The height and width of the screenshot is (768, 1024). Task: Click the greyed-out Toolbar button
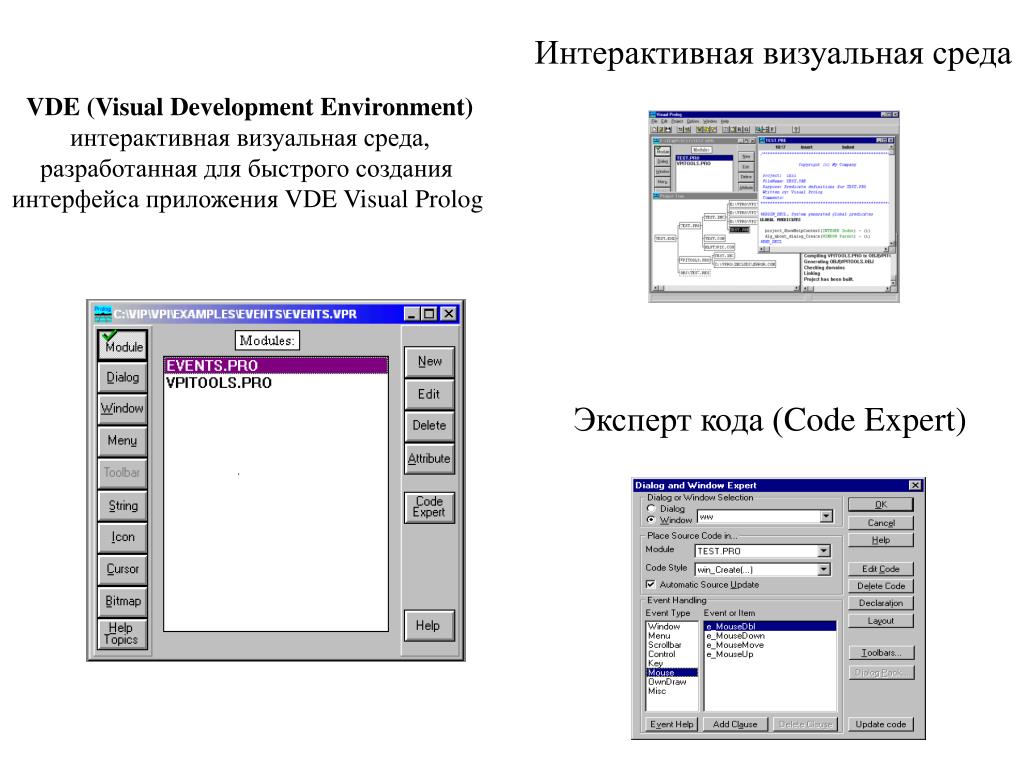(123, 473)
